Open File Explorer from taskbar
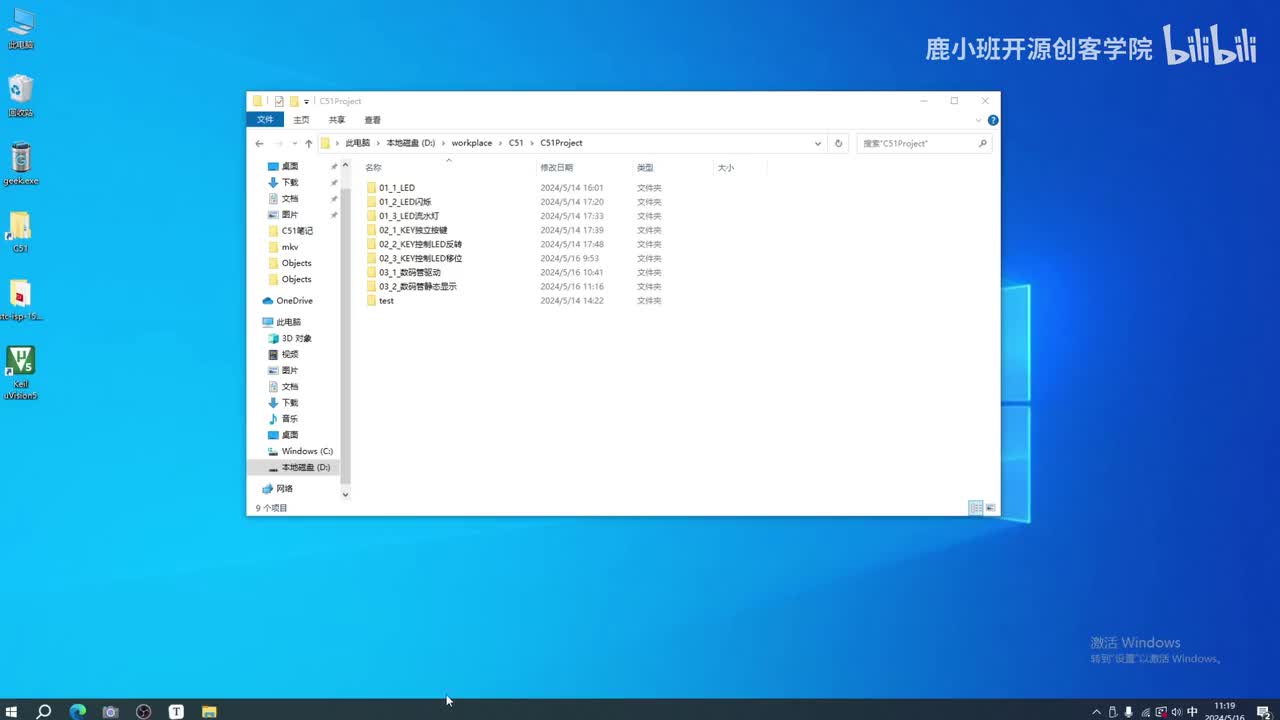Image resolution: width=1280 pixels, height=720 pixels. (209, 711)
